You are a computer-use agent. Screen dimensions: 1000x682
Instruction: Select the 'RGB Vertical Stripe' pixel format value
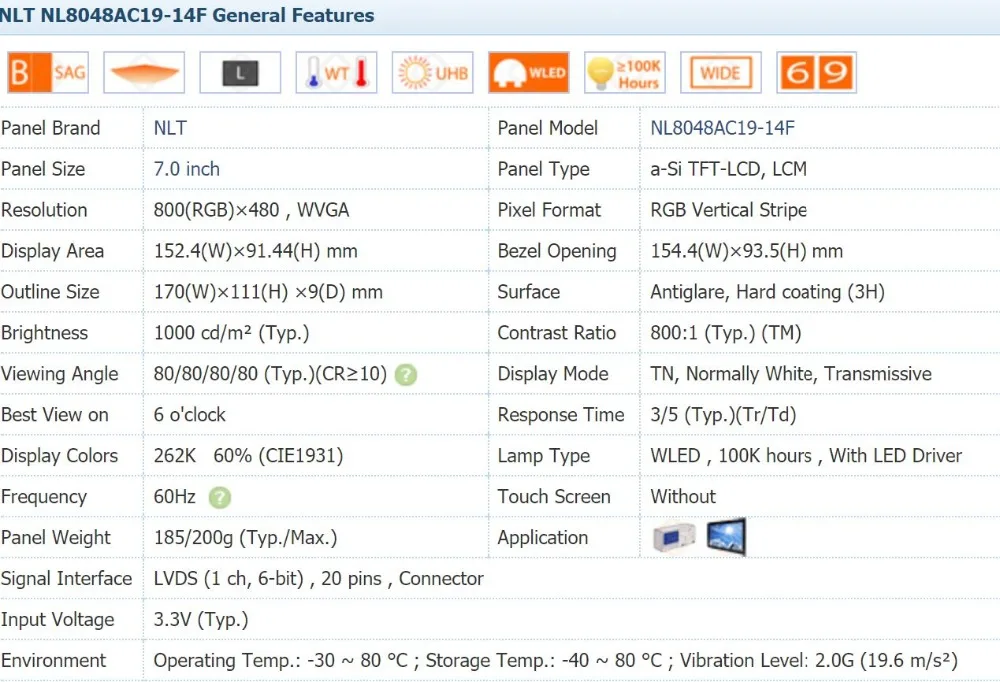click(x=728, y=210)
